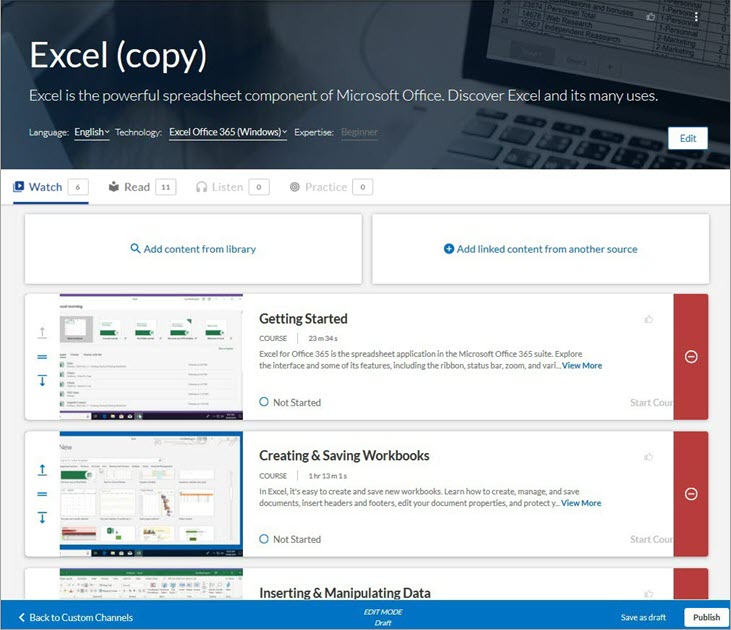Open the Language English dropdown
This screenshot has height=630, width=731.
(92, 132)
